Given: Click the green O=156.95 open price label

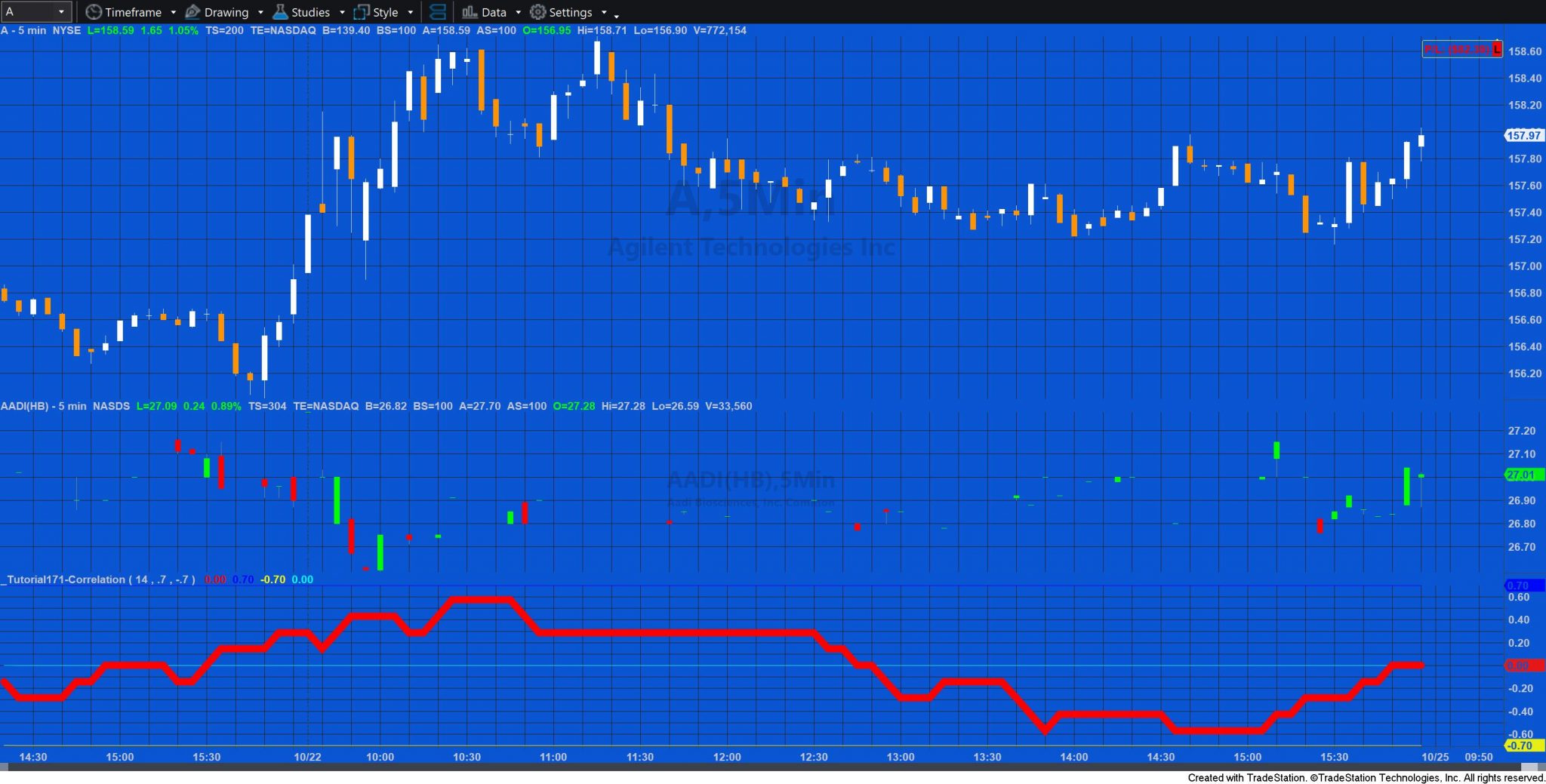Looking at the screenshot, I should pos(546,31).
